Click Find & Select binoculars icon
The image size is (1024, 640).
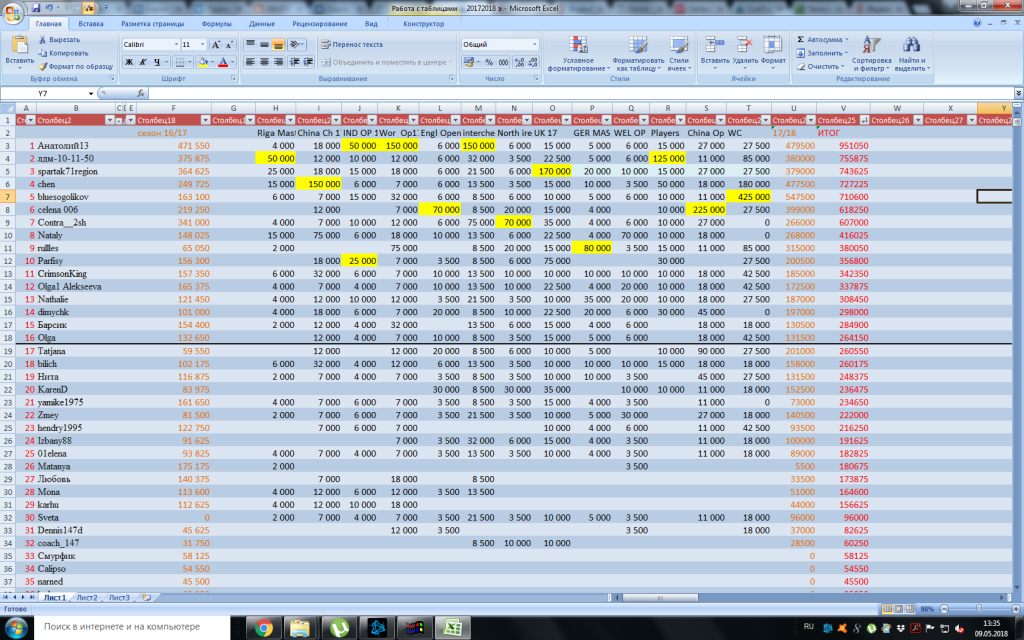tap(910, 45)
